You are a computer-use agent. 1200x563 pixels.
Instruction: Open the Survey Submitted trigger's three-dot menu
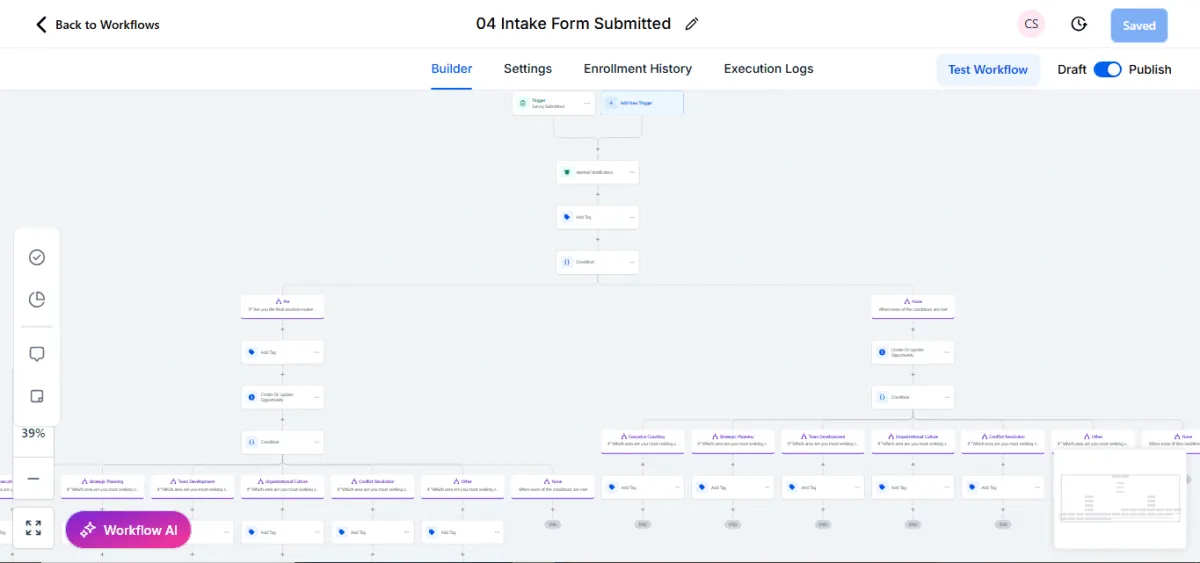coord(587,103)
